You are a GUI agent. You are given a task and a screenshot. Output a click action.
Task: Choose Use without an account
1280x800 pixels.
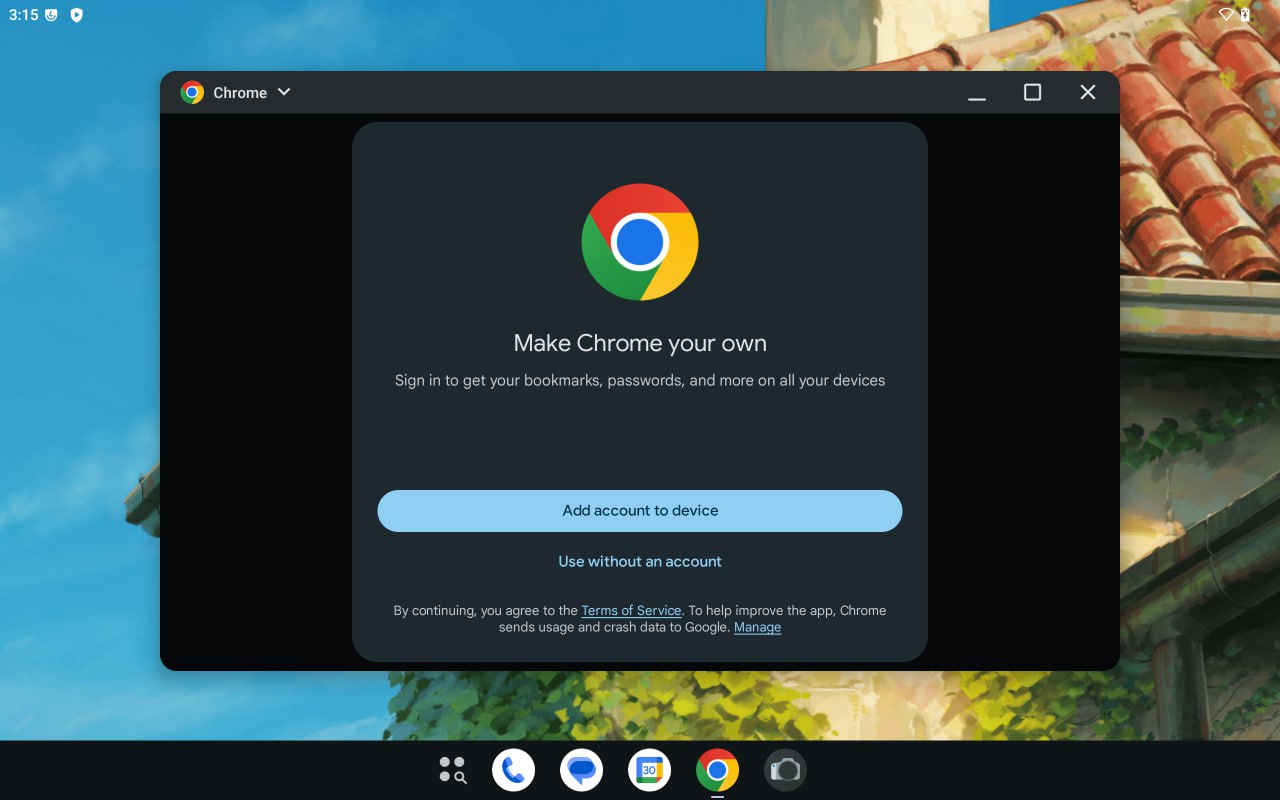tap(640, 561)
